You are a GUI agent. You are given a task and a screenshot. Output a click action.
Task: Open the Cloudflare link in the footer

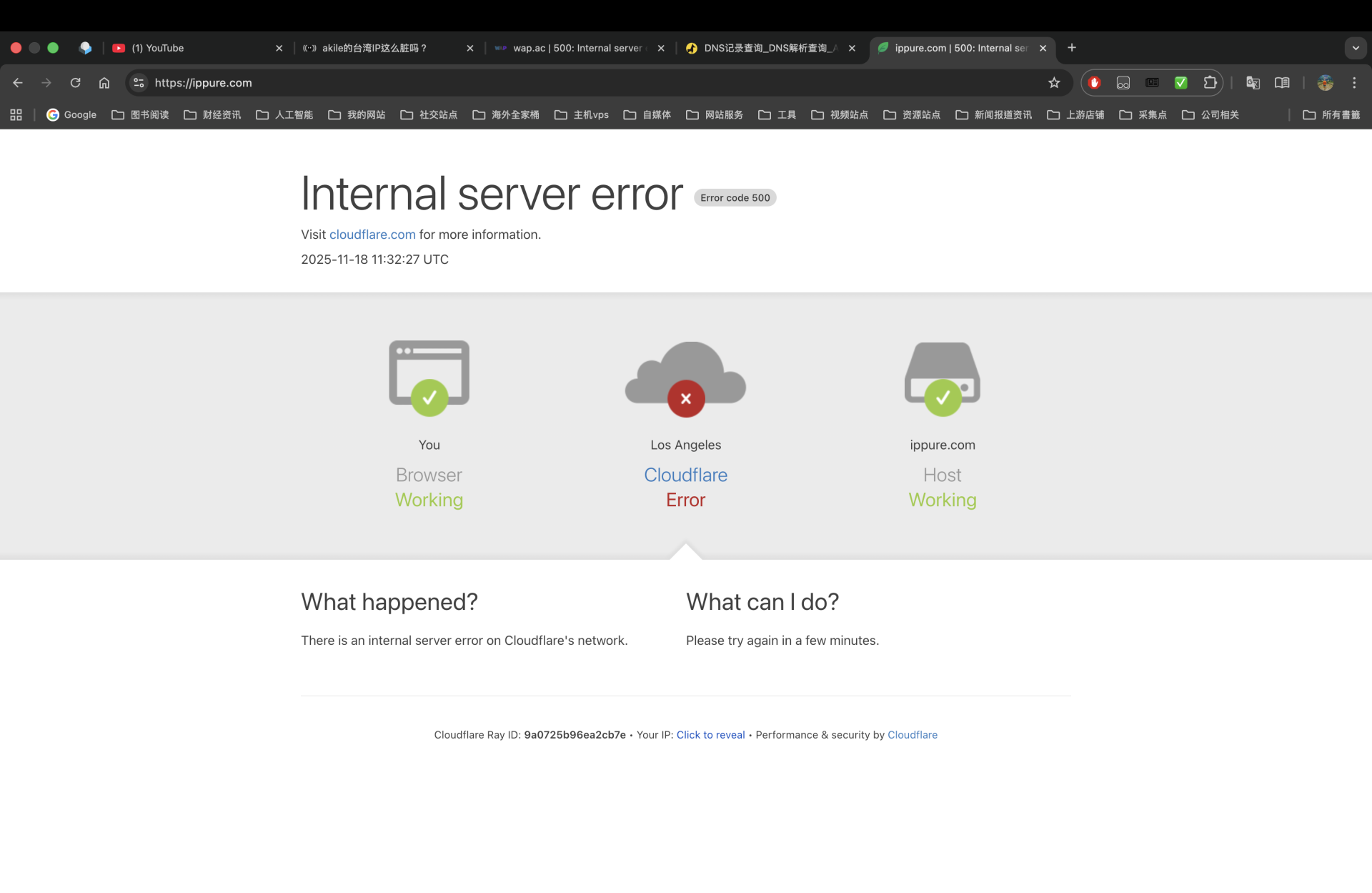[x=913, y=735]
